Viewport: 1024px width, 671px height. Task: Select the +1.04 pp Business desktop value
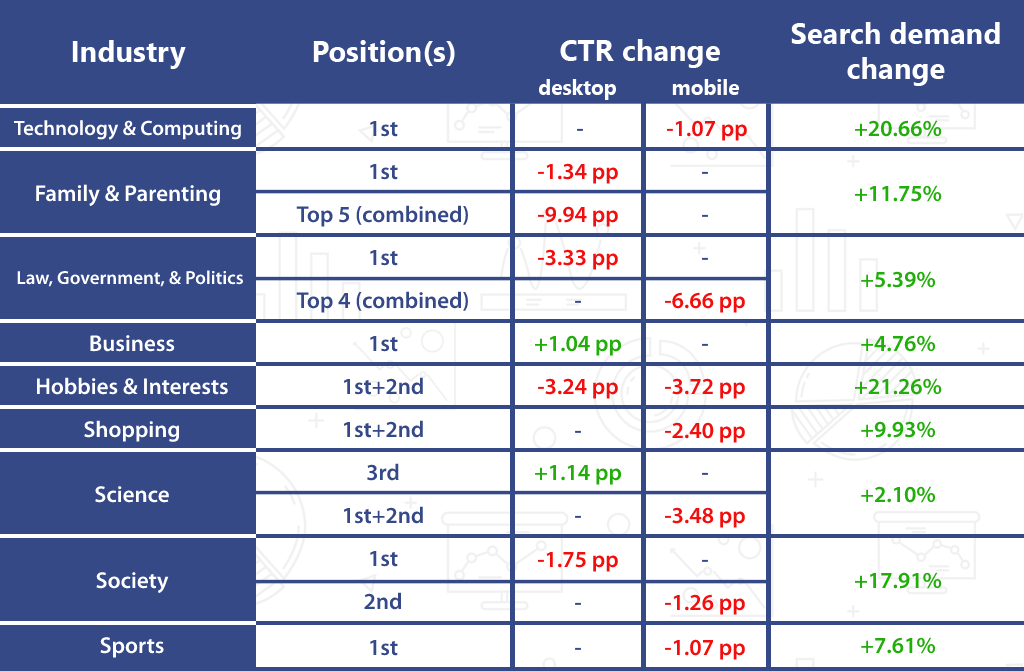click(577, 344)
